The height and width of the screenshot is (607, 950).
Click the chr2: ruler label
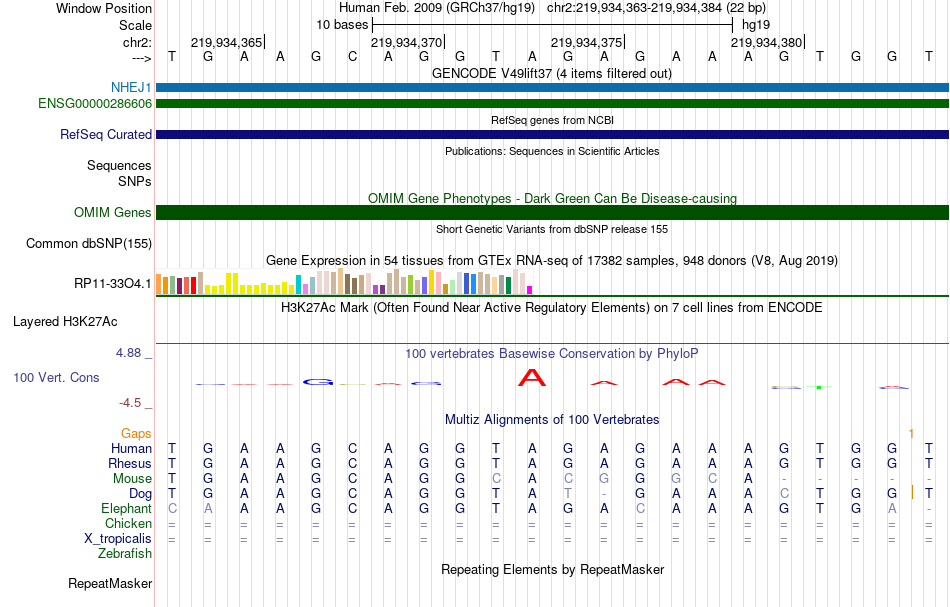(138, 42)
